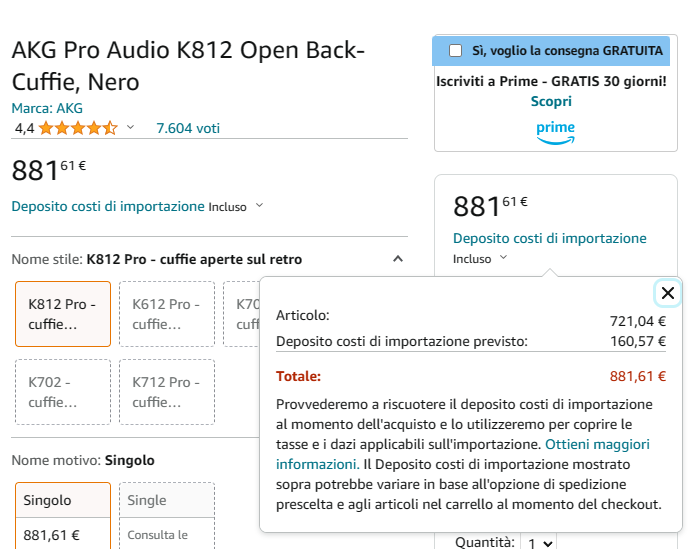Screen dimensions: 696x549
Task: Open the rating breakdown dropdown arrow
Action: pos(130,128)
